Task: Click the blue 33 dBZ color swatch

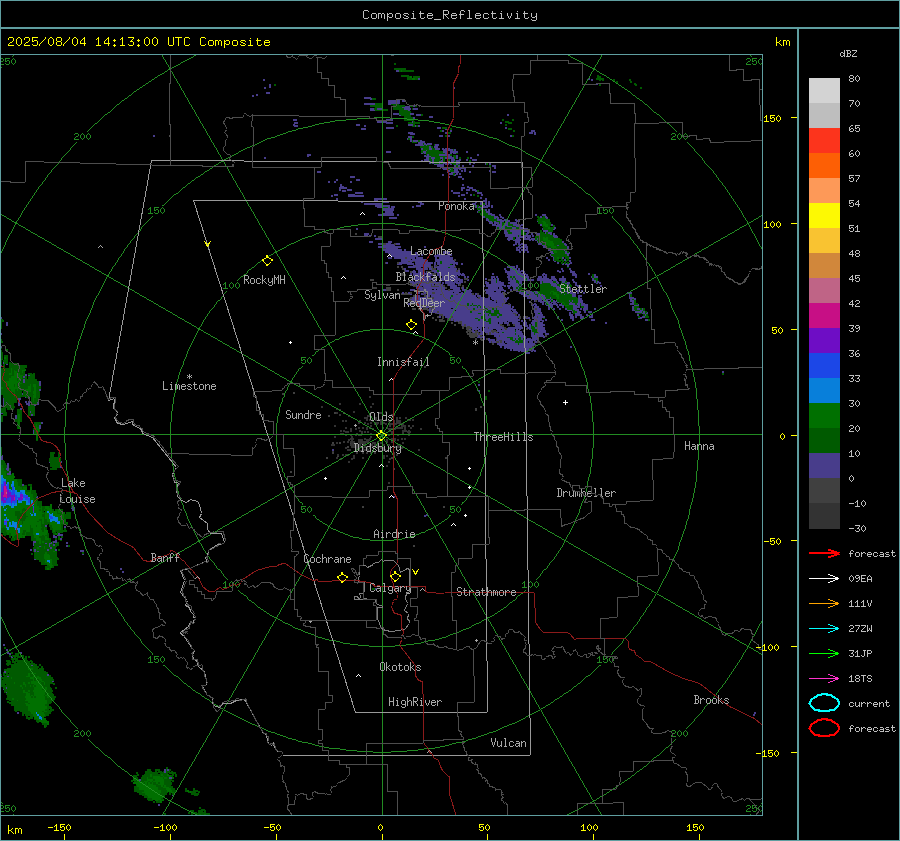Action: pyautogui.click(x=824, y=366)
